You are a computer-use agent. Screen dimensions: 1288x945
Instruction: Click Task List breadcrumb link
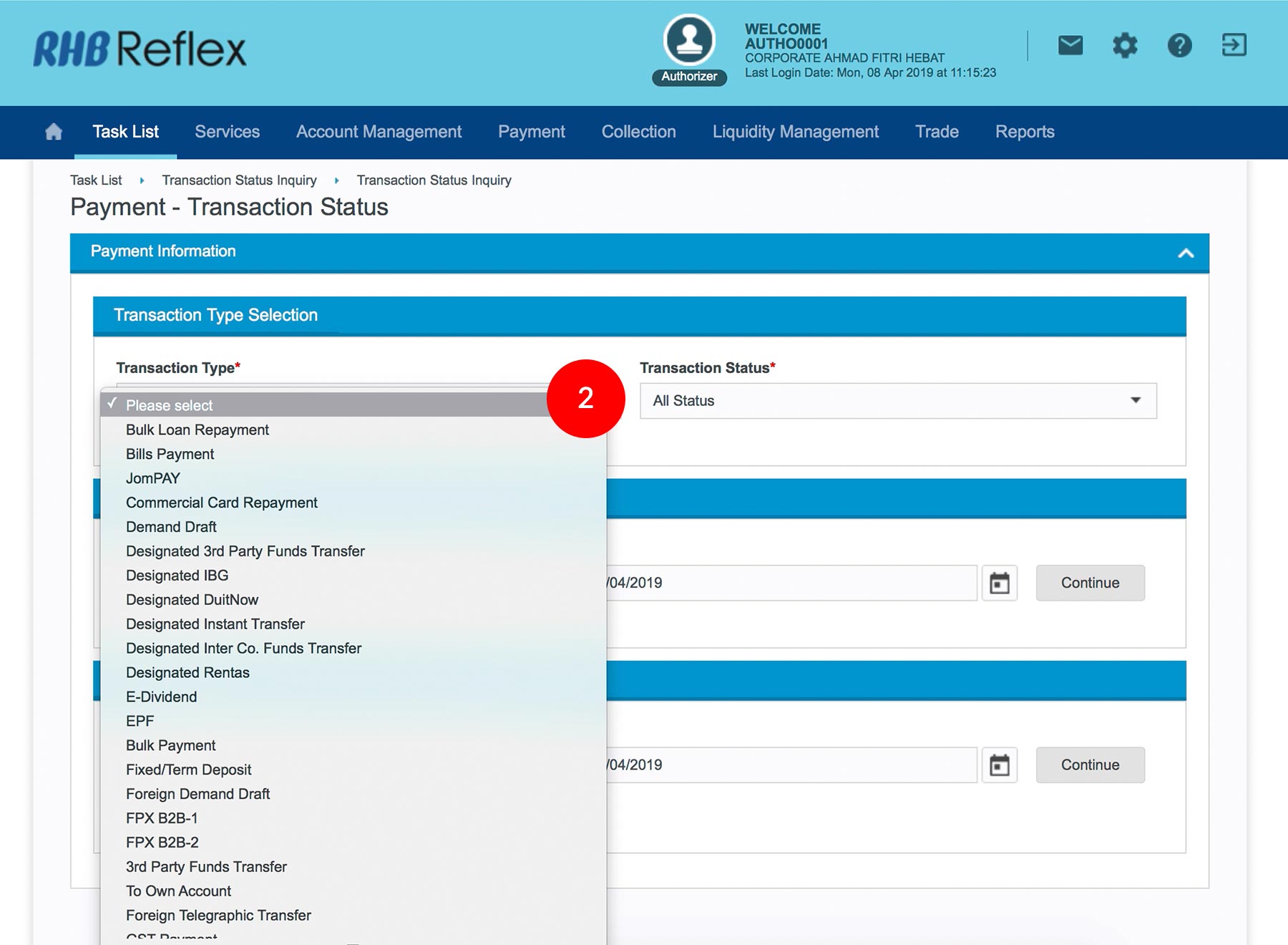[x=96, y=180]
